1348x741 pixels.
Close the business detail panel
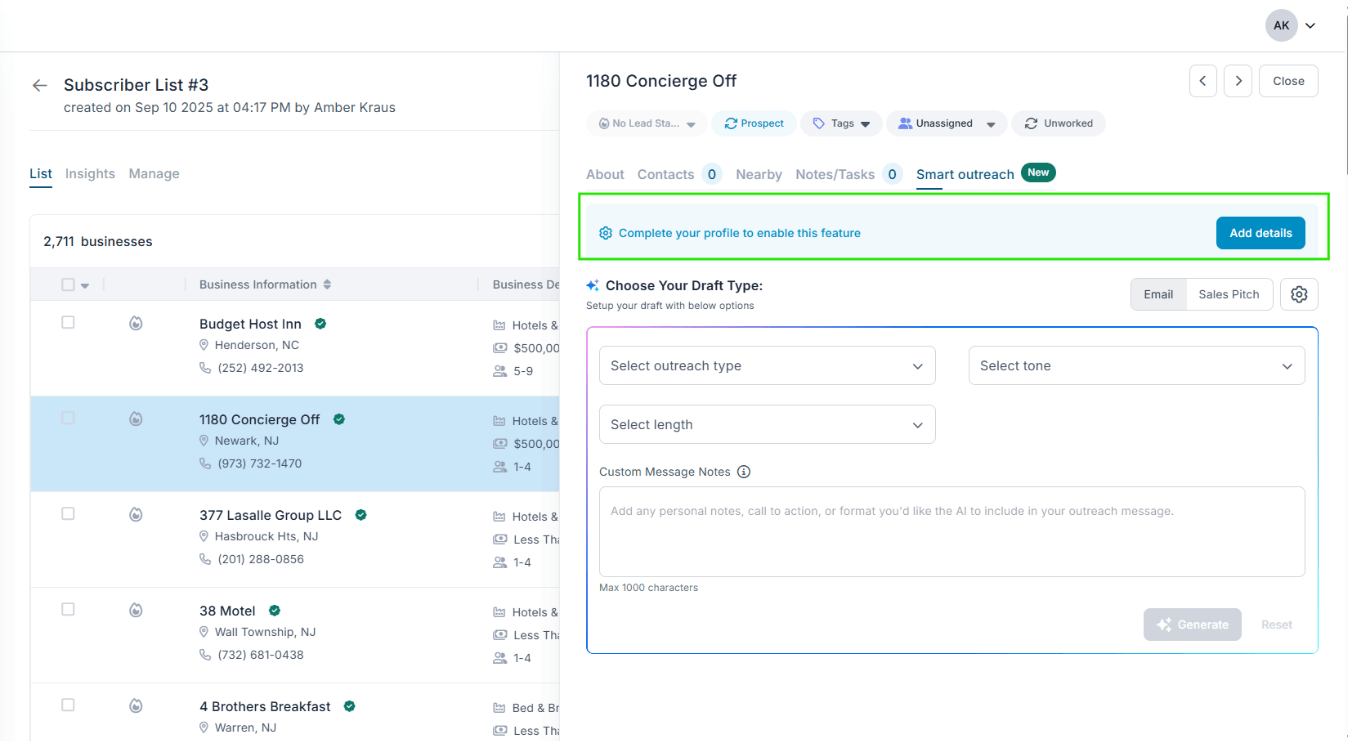point(1288,81)
